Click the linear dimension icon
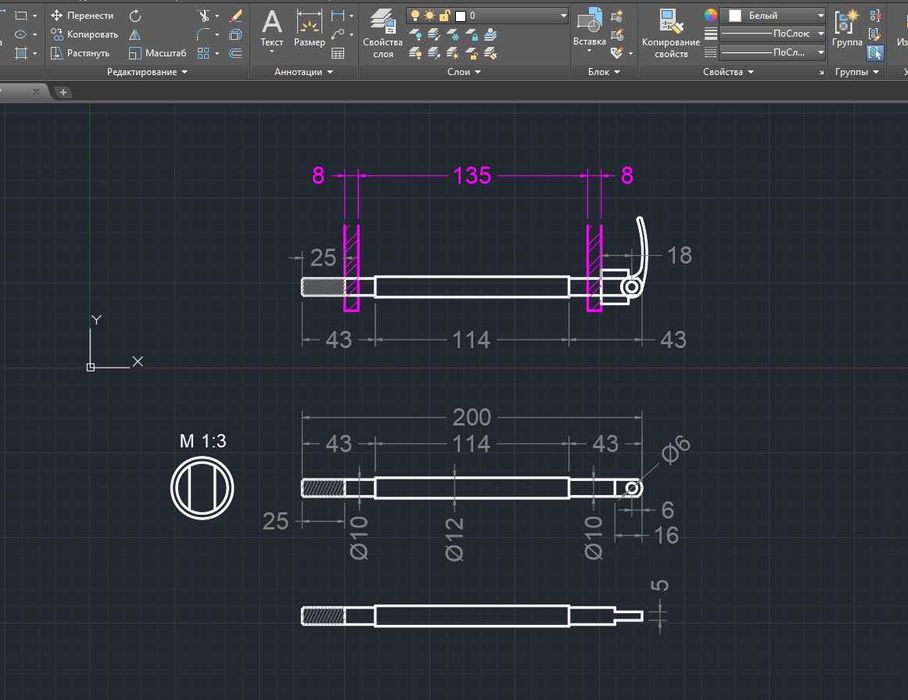The width and height of the screenshot is (908, 700). pyautogui.click(x=338, y=16)
